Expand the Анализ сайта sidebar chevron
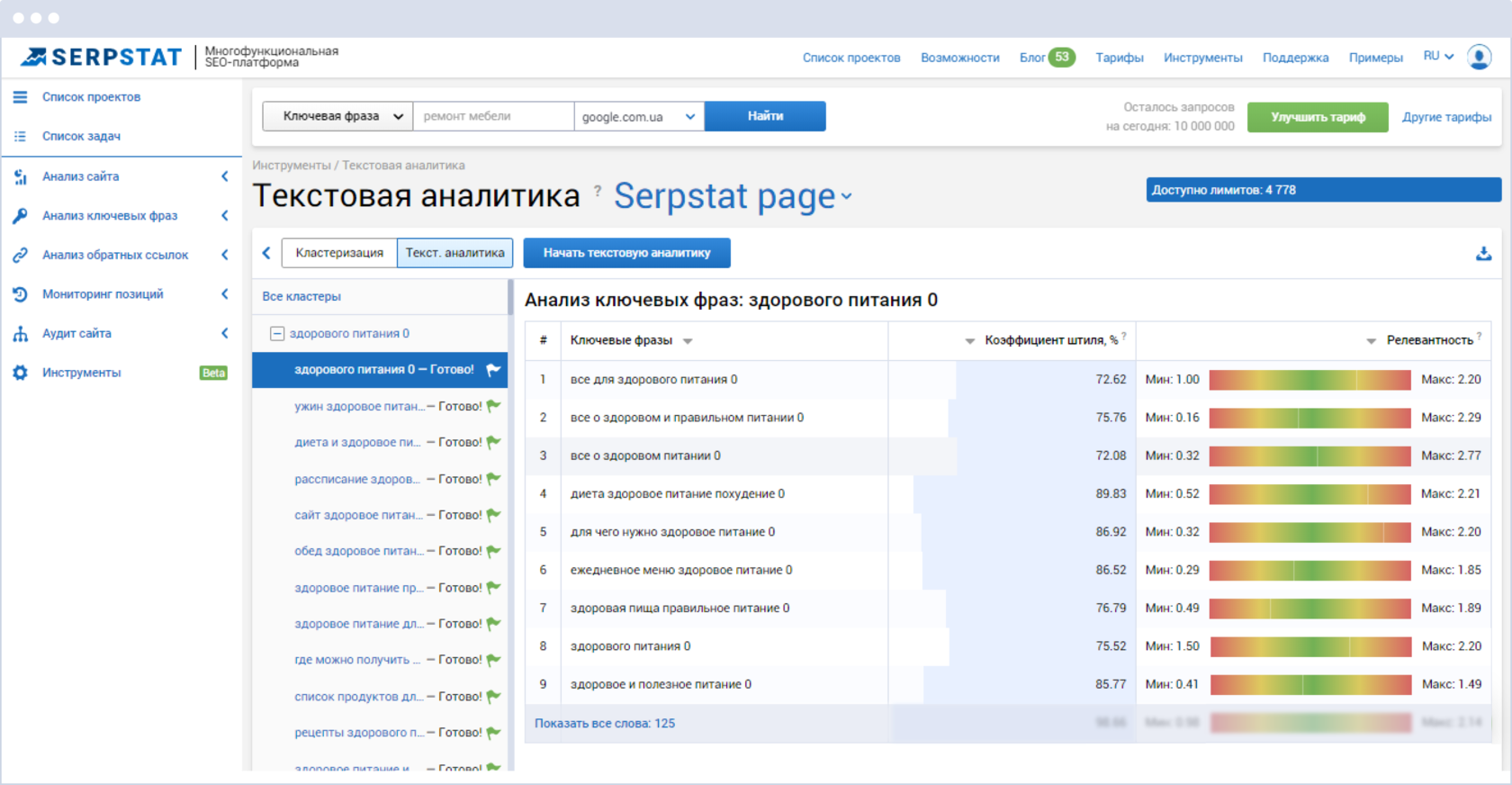This screenshot has height=785, width=1512. (225, 176)
